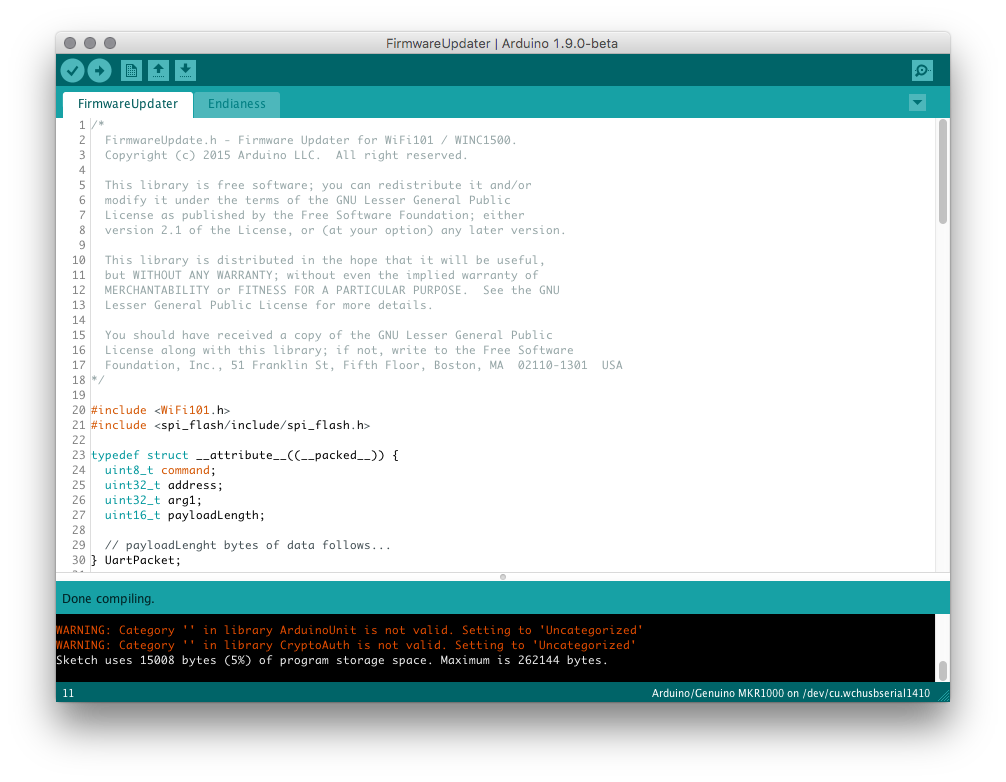The height and width of the screenshot is (782, 1006).
Task: Click the Verify checkmark button
Action: click(x=72, y=70)
